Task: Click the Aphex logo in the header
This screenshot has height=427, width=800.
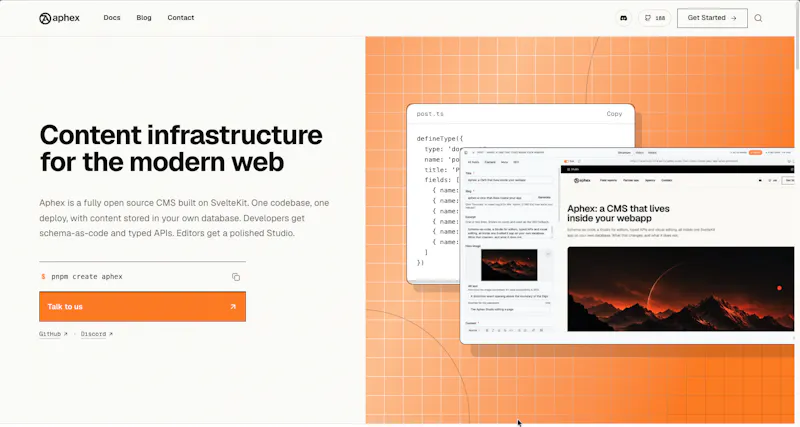Action: pyautogui.click(x=59, y=18)
